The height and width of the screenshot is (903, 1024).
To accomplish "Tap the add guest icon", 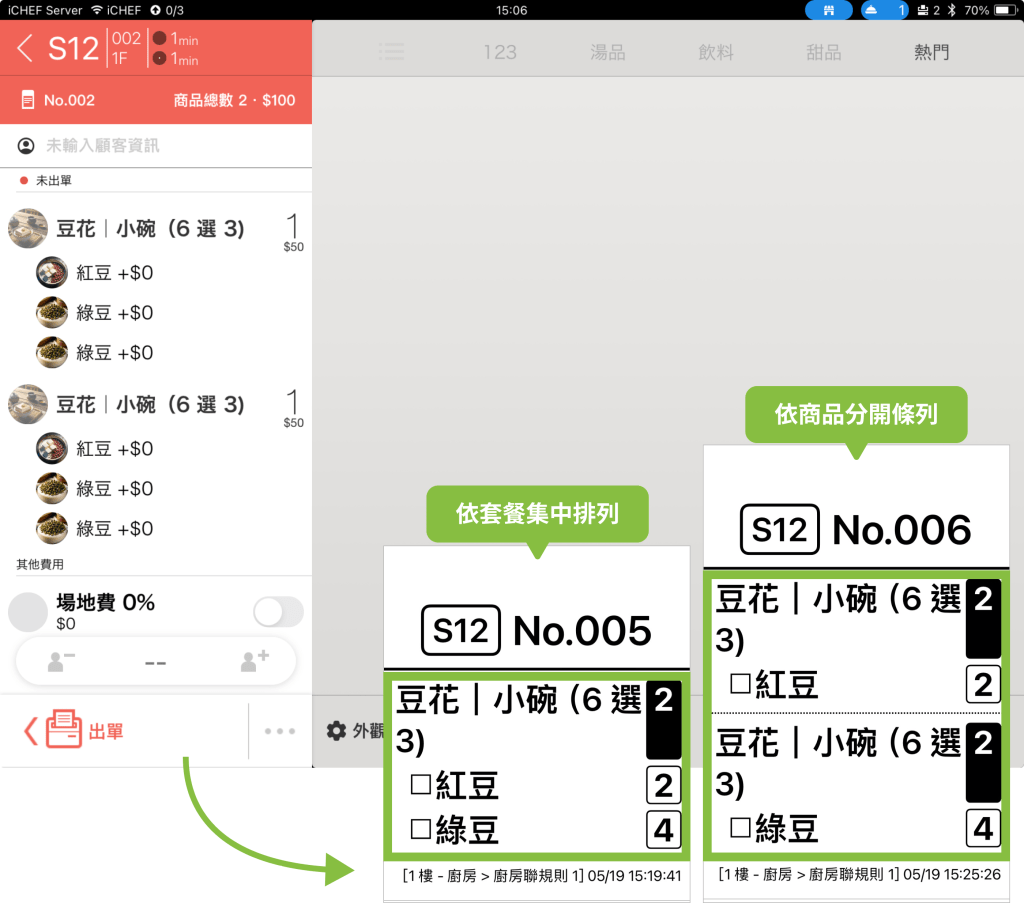I will [x=250, y=661].
